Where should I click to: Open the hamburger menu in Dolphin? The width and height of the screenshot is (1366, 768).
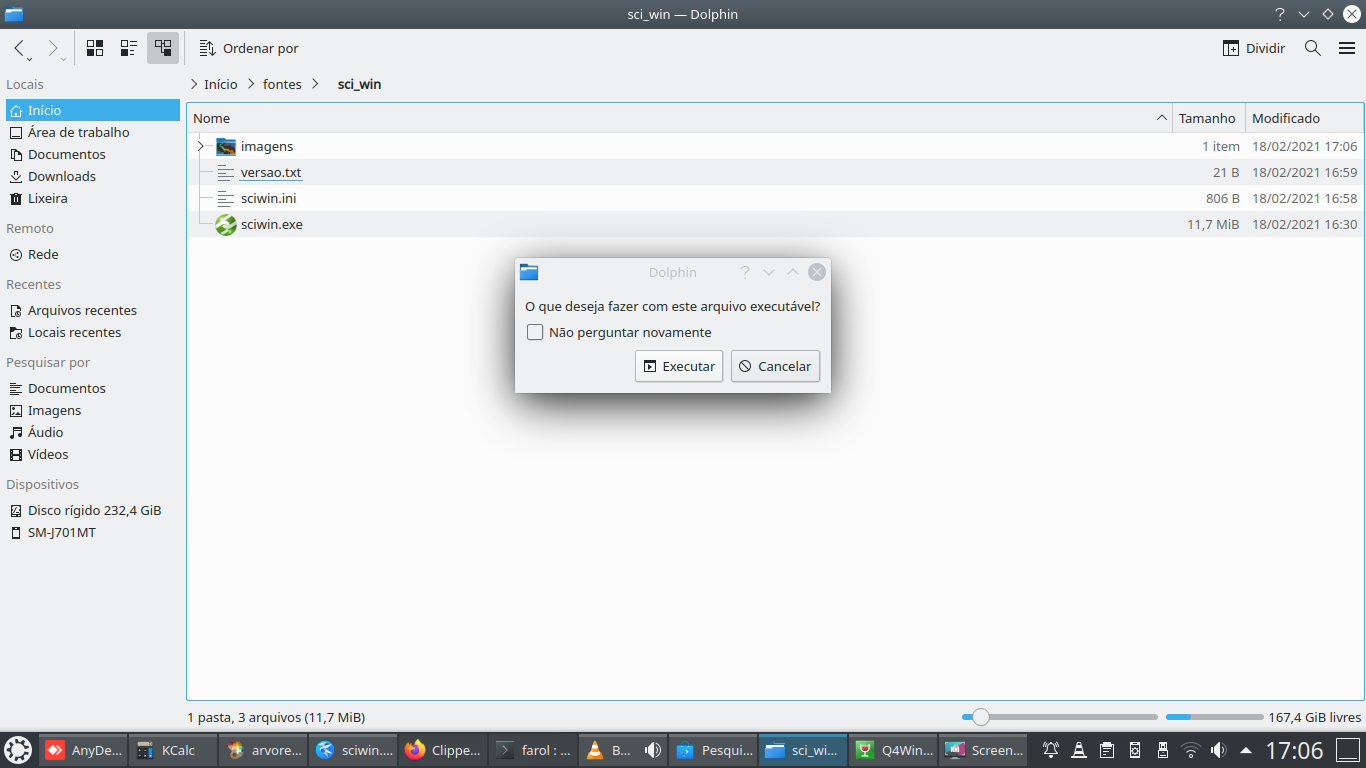click(x=1347, y=48)
